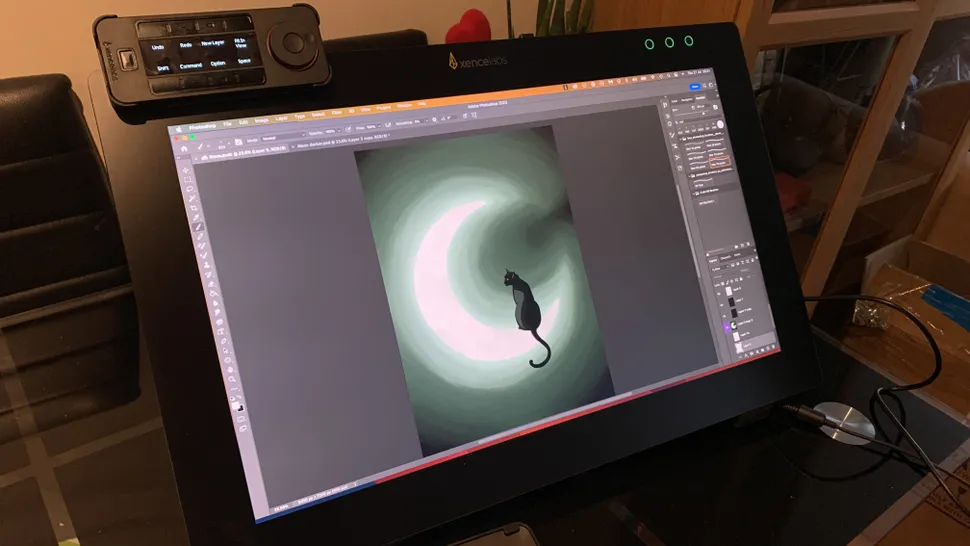Select the Move tool in the toolbar
The height and width of the screenshot is (546, 970).
tap(185, 171)
